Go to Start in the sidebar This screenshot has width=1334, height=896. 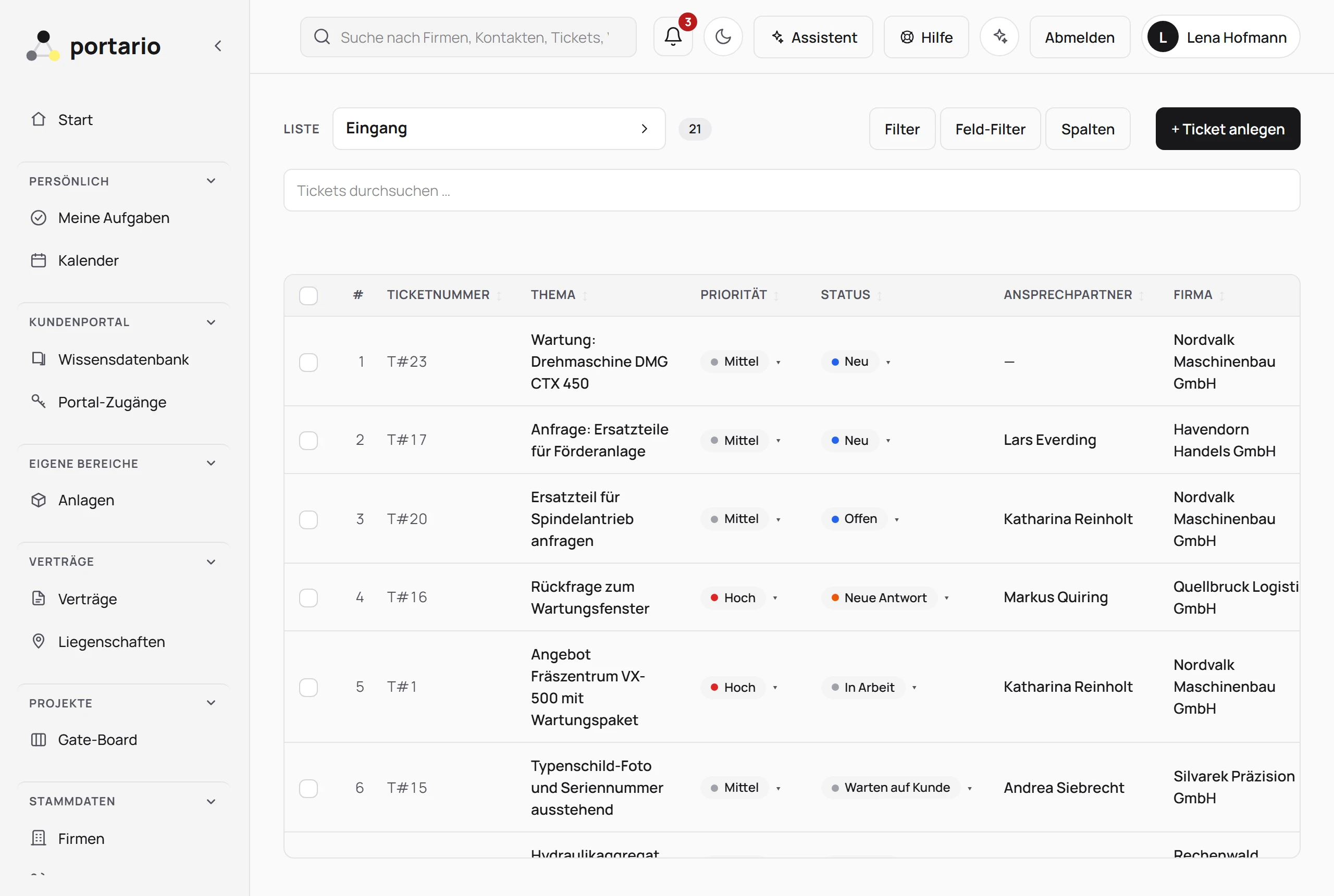pos(123,119)
